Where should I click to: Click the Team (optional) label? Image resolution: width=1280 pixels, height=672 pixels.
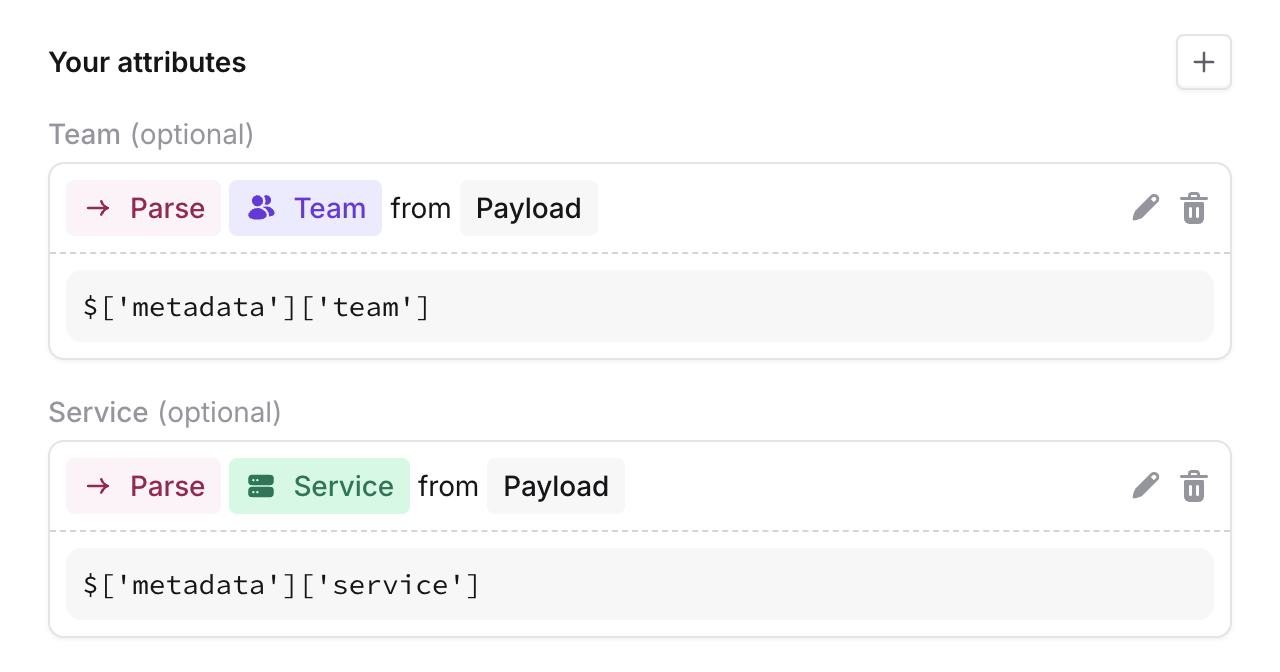pyautogui.click(x=151, y=134)
